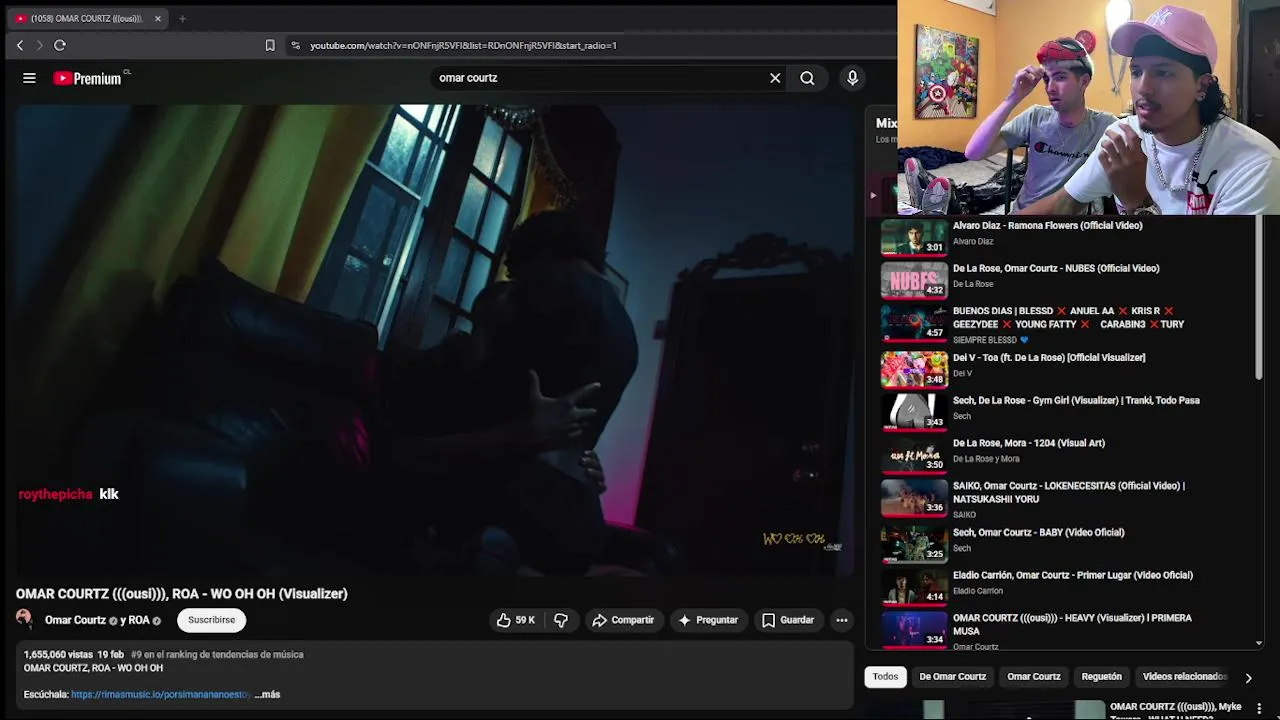This screenshot has height=720, width=1280.
Task: Play Dei V Toa visualizer thumbnail
Action: 914,368
